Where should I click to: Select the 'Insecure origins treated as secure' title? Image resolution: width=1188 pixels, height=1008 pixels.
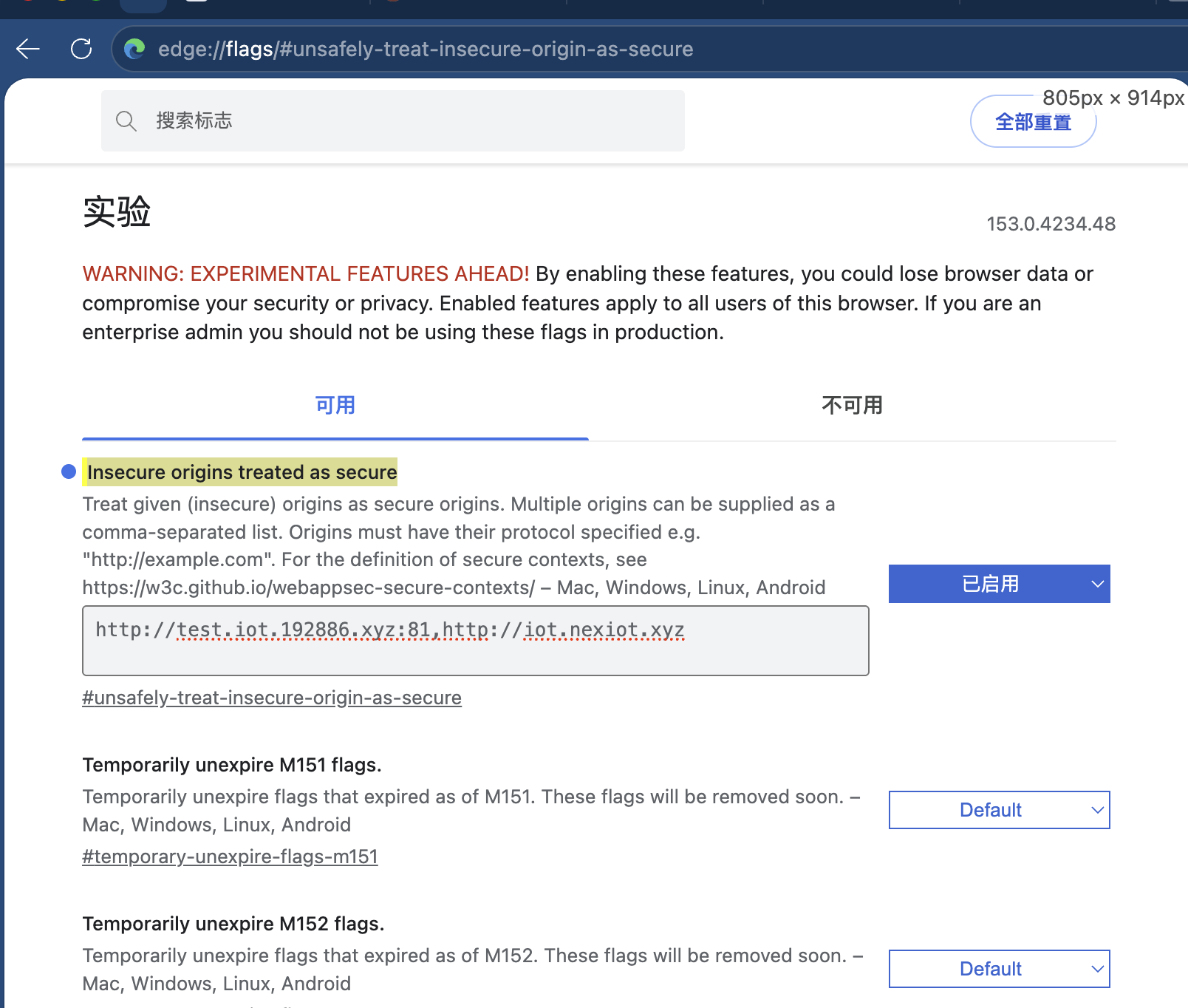coord(242,472)
